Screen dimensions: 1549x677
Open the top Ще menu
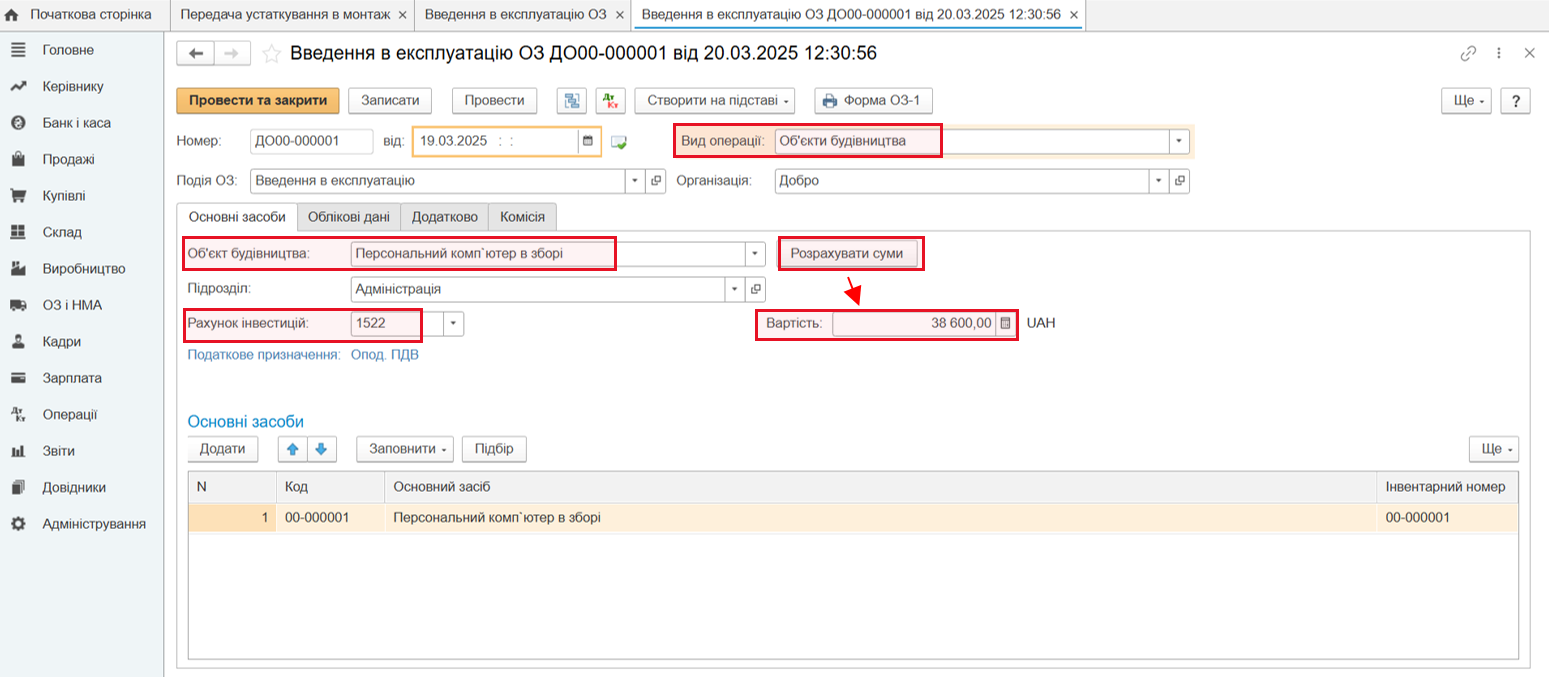[1466, 101]
